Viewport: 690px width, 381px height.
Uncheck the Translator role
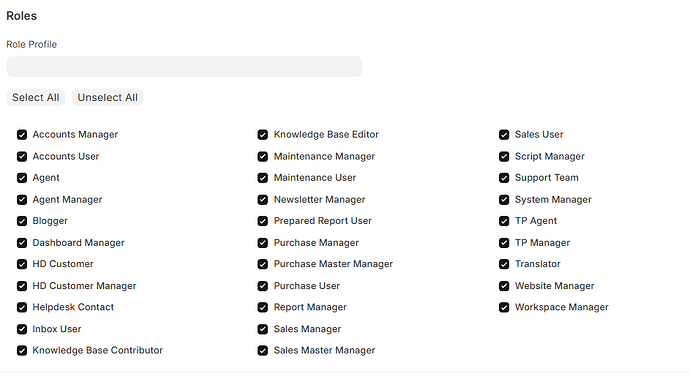coord(504,264)
